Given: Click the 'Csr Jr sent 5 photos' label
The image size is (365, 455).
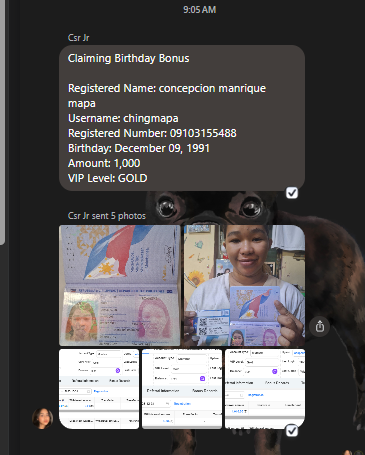Looking at the screenshot, I should tap(107, 216).
